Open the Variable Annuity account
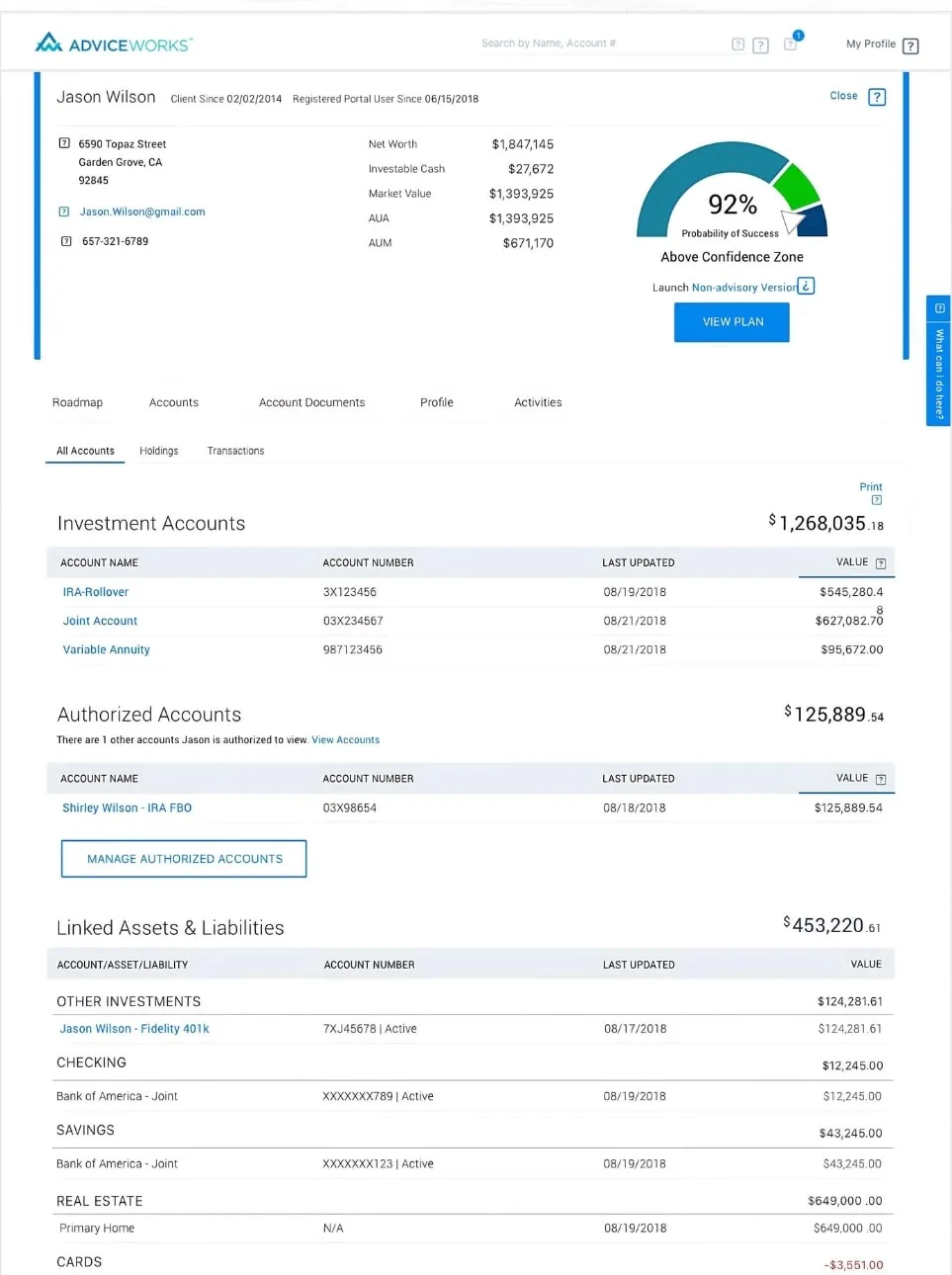The image size is (952, 1275). point(106,649)
